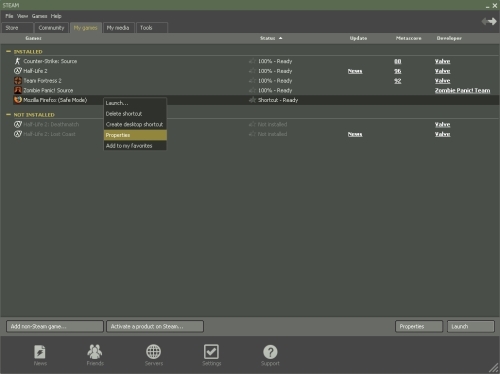Open the Games menu
500x374 pixels.
click(39, 16)
